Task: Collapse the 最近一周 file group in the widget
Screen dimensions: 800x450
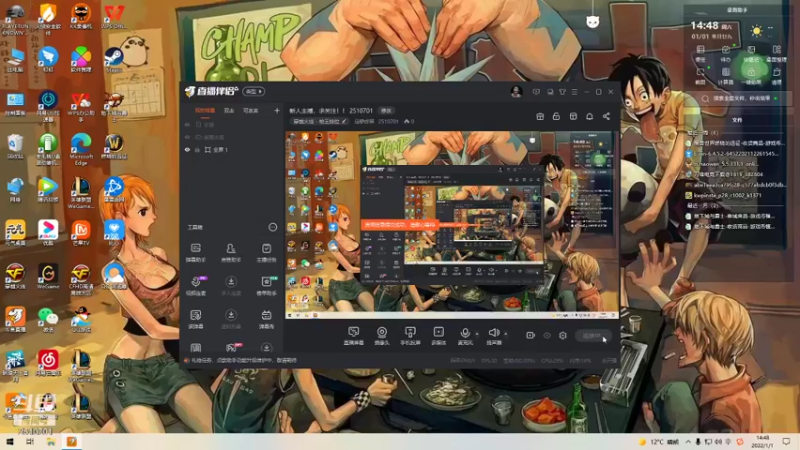Action: pyautogui.click(x=702, y=133)
